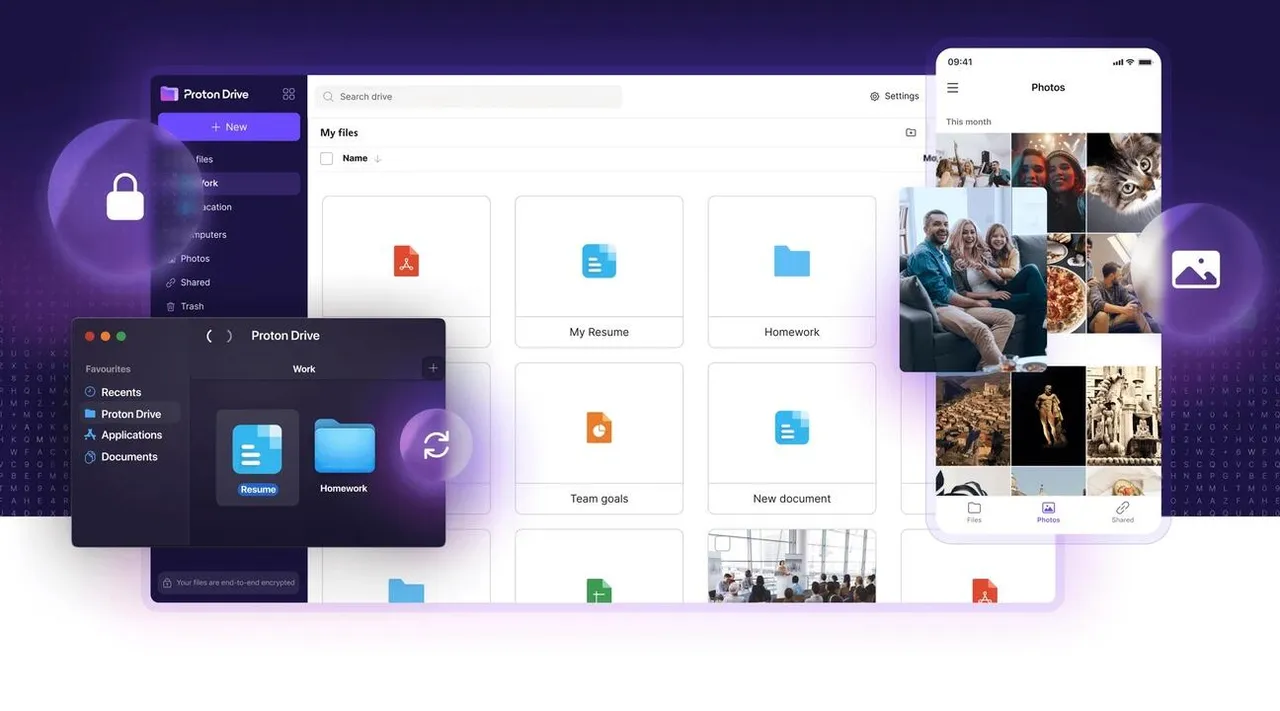This screenshot has height=711, width=1280.
Task: Click the Proton Drive app switcher grid icon
Action: pyautogui.click(x=289, y=94)
